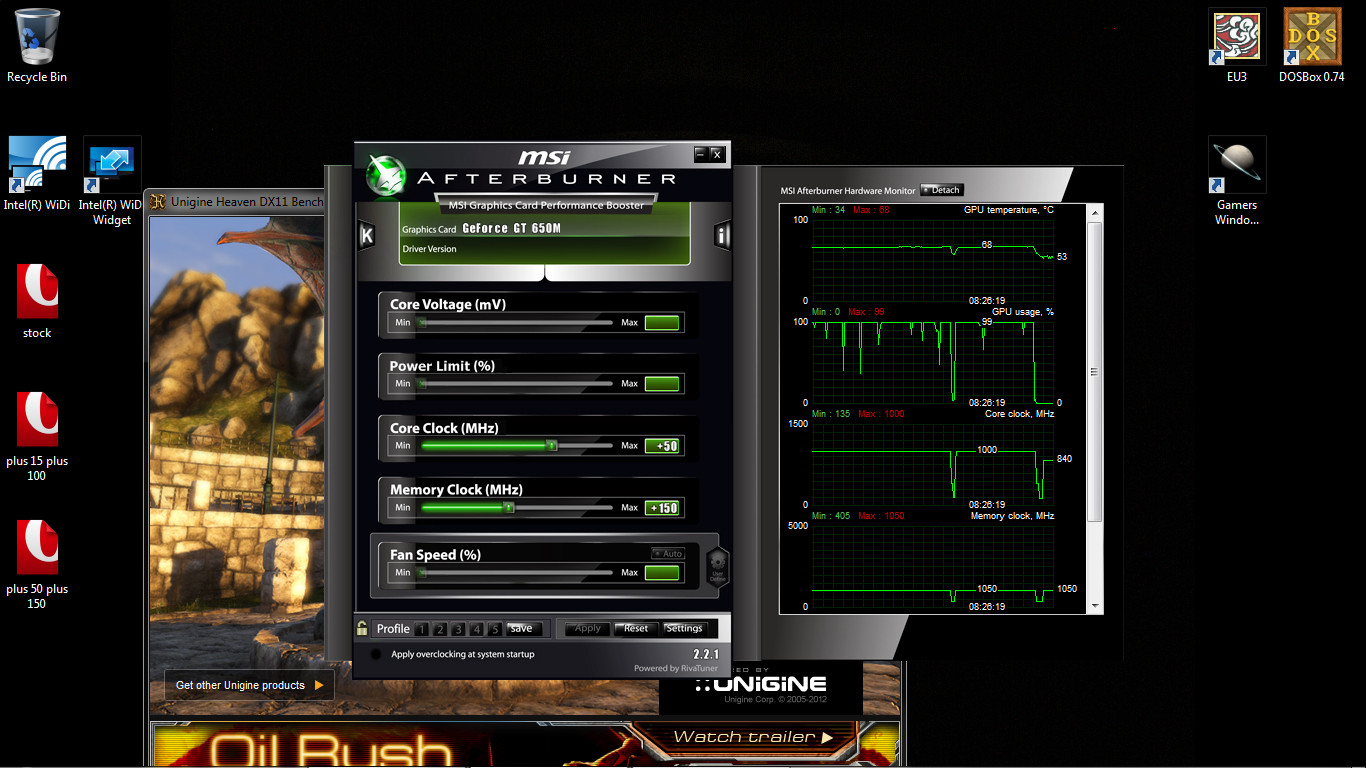The image size is (1366, 768).
Task: Click the Core Clock slider handle
Action: tap(552, 446)
